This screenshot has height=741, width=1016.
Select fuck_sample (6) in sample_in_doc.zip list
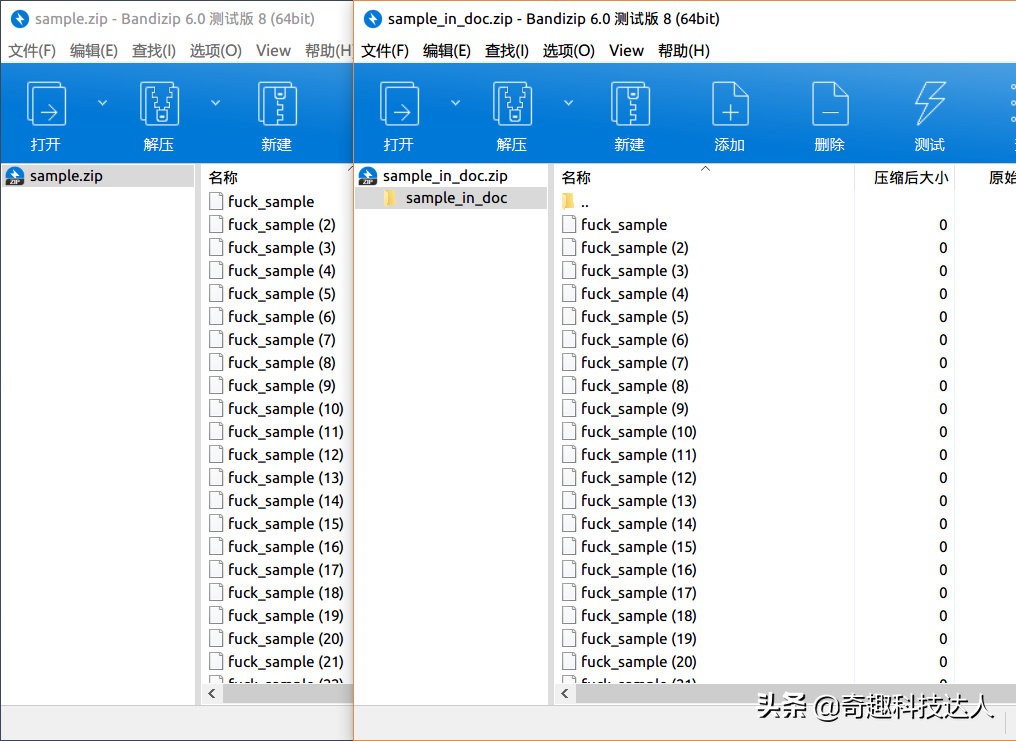tap(634, 340)
